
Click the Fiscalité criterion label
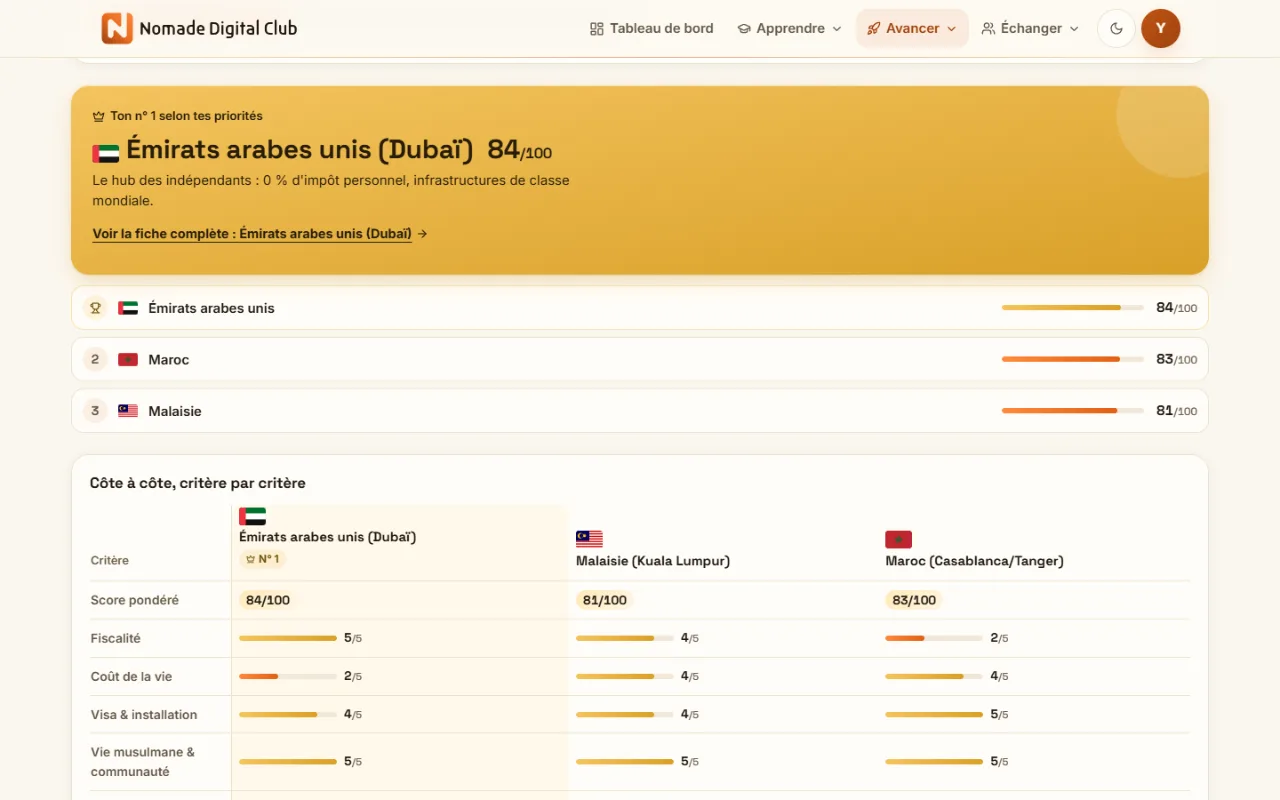tap(116, 638)
